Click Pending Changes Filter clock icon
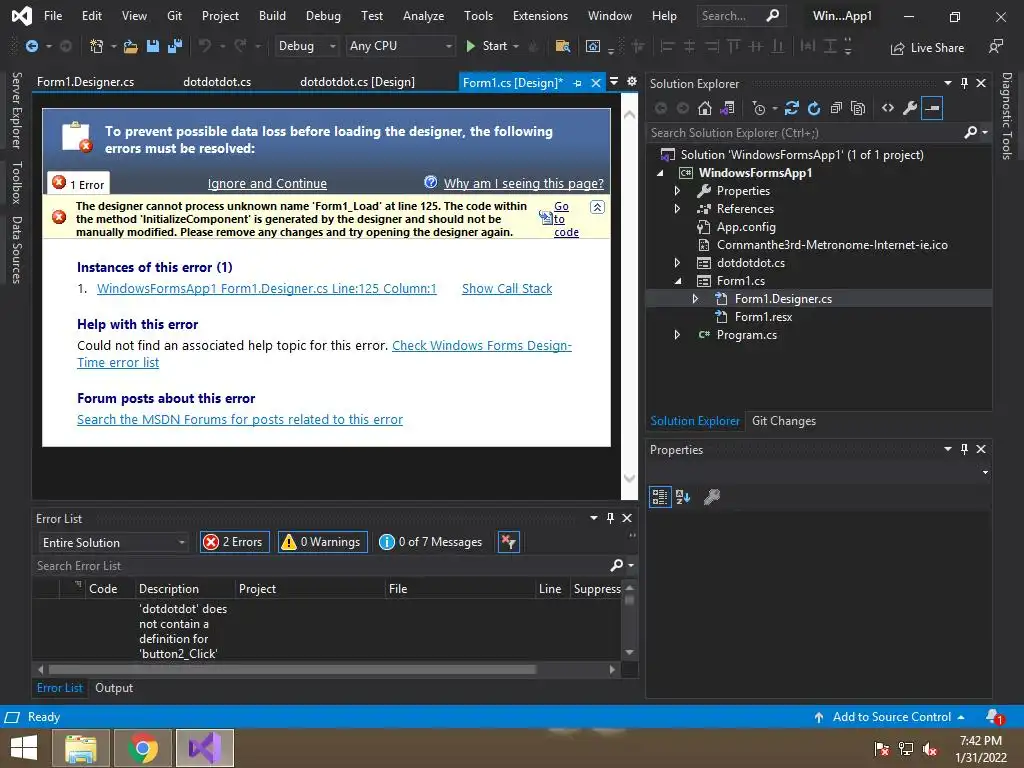Image resolution: width=1024 pixels, height=768 pixels. pyautogui.click(x=759, y=108)
